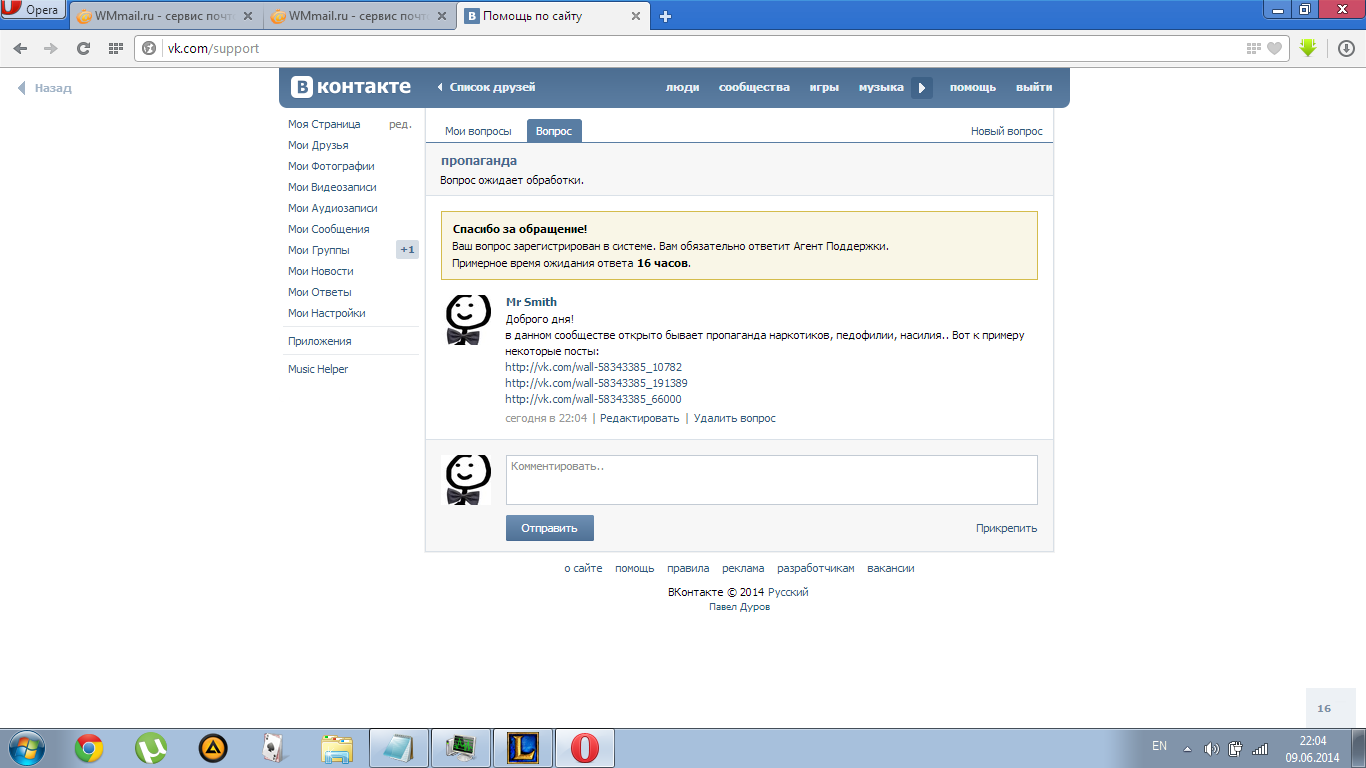Viewport: 1366px width, 768px height.
Task: Open "Мои Настройки" in sidebar
Action: tap(327, 313)
